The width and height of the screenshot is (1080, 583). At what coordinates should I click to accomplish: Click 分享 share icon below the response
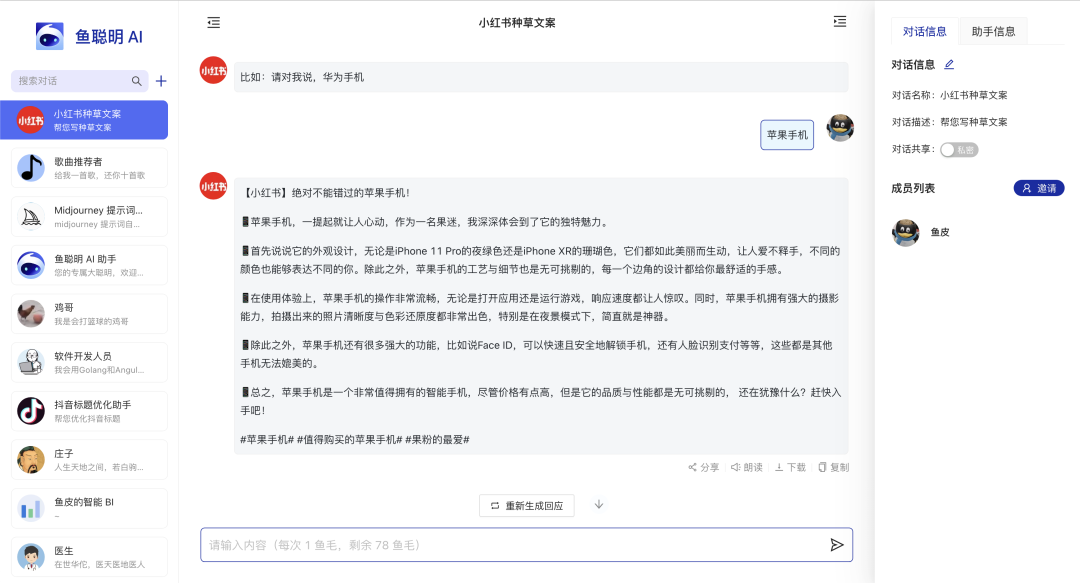[x=693, y=467]
